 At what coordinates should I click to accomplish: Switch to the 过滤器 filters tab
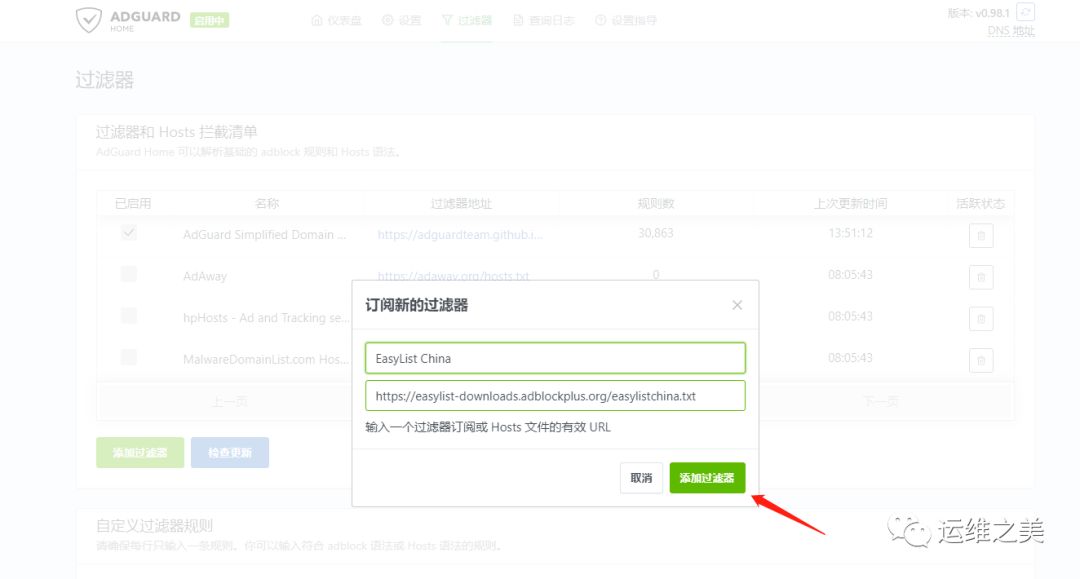coord(467,21)
